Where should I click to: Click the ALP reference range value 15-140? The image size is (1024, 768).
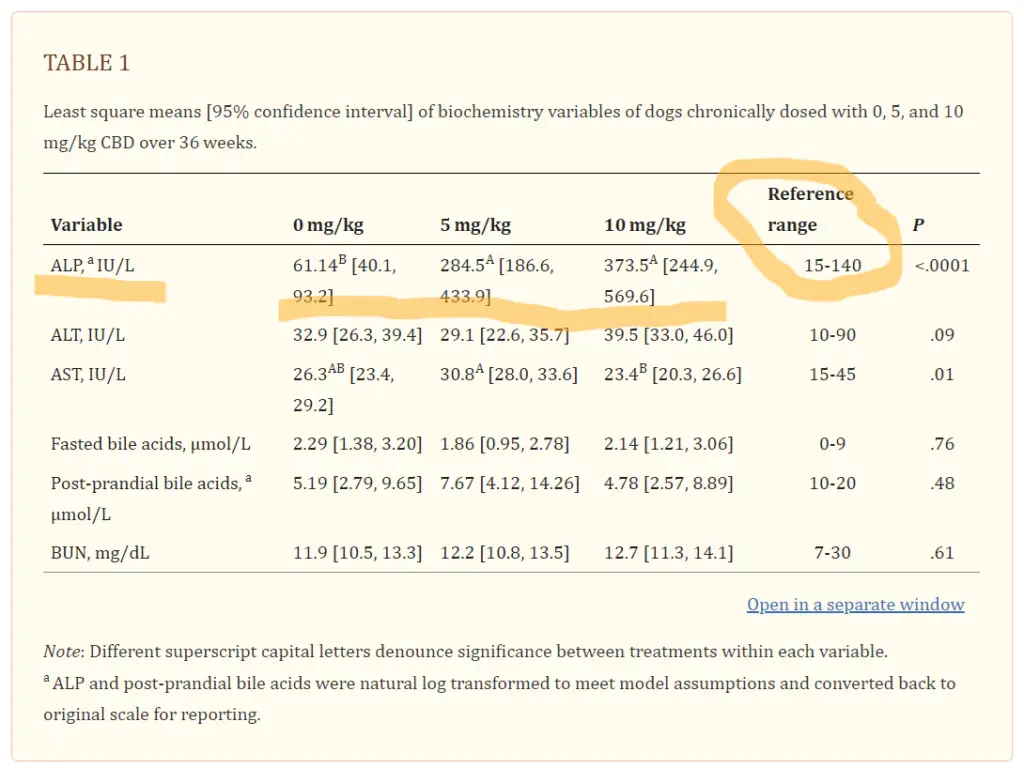click(833, 266)
